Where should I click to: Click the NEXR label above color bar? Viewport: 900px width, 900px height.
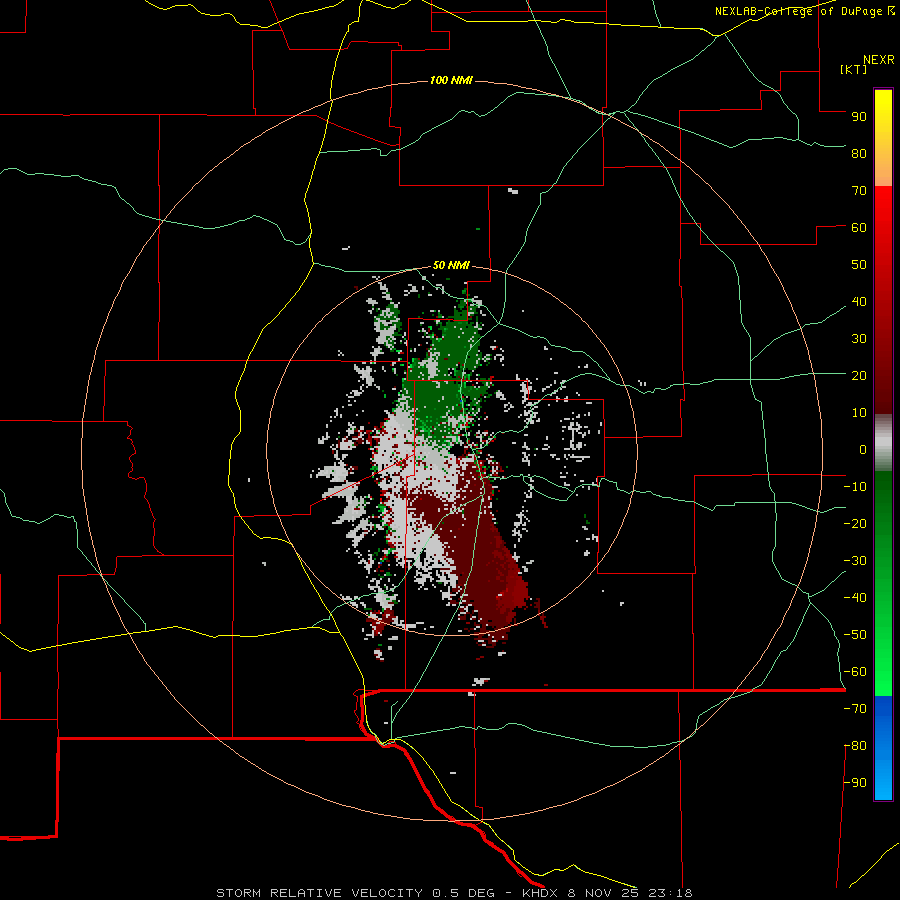tap(878, 60)
